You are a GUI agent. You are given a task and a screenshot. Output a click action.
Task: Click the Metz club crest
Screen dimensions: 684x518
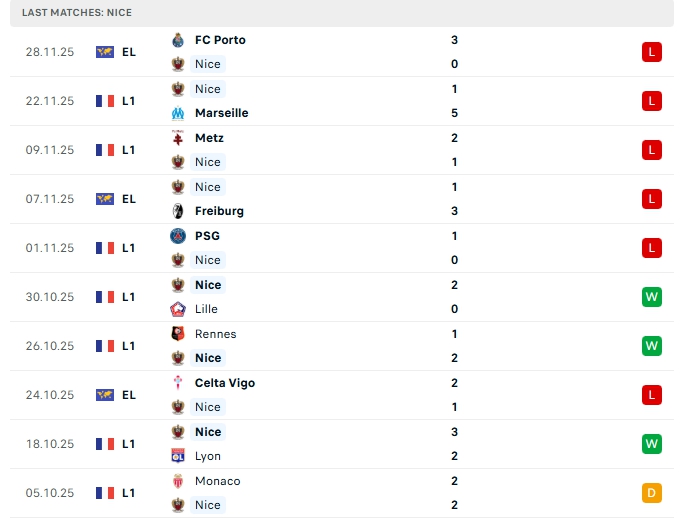pos(178,138)
